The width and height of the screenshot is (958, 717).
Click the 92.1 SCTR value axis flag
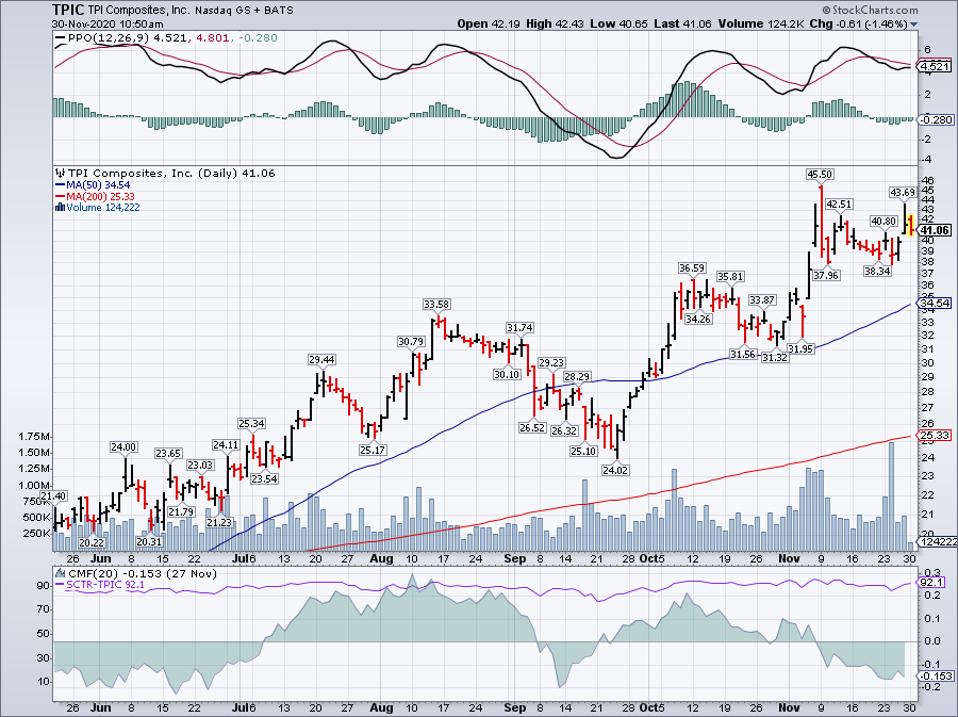pyautogui.click(x=932, y=582)
